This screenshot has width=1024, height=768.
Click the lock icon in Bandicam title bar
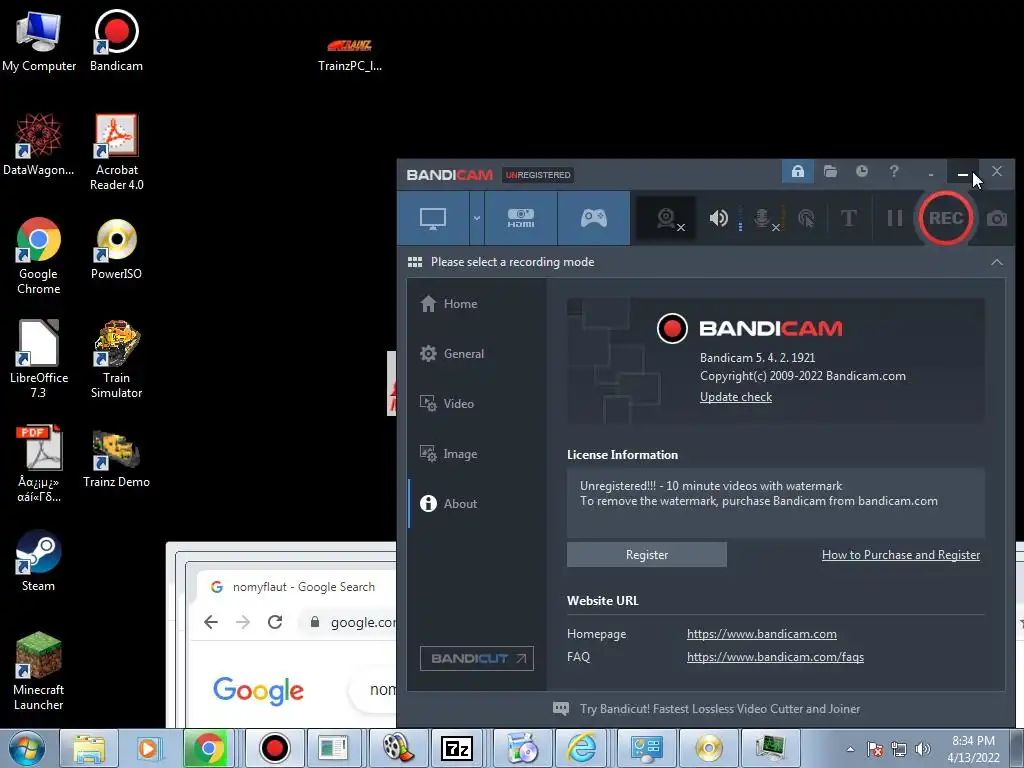click(x=797, y=172)
